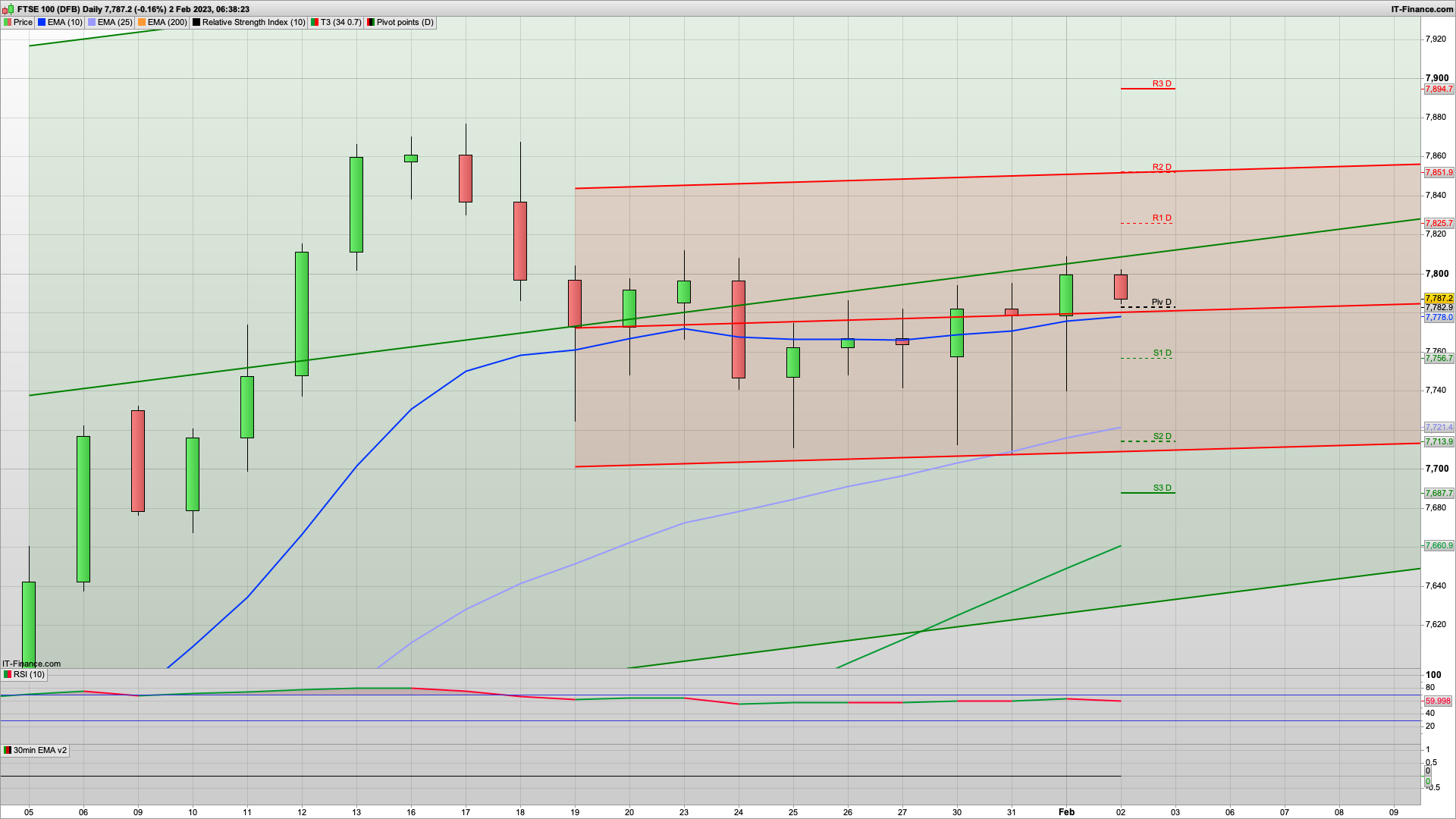Click the IT-Finance.com watermark above RSI panel
The width and height of the screenshot is (1456, 819).
pos(31,664)
